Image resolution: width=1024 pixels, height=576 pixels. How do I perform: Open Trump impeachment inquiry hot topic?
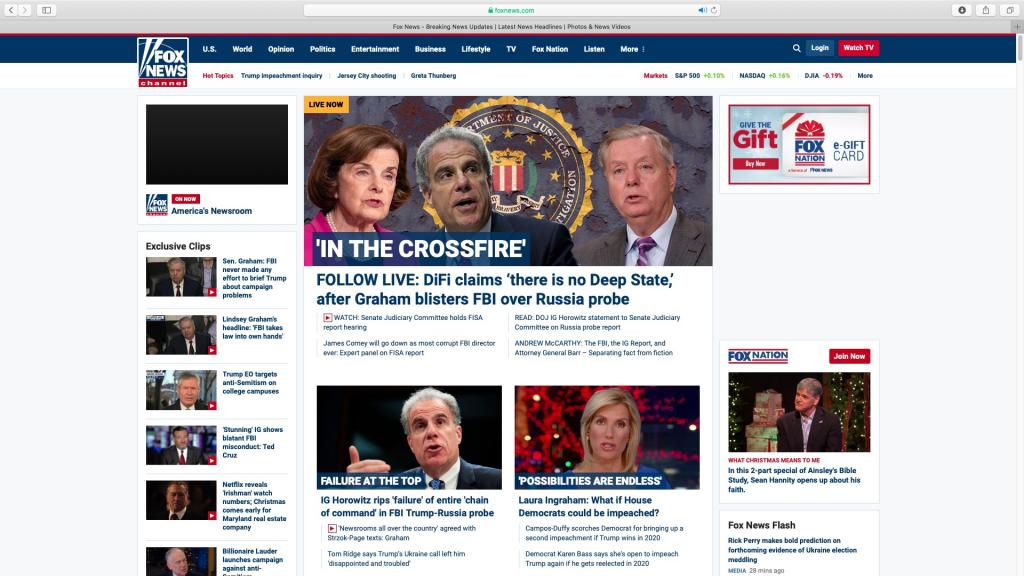(x=281, y=76)
